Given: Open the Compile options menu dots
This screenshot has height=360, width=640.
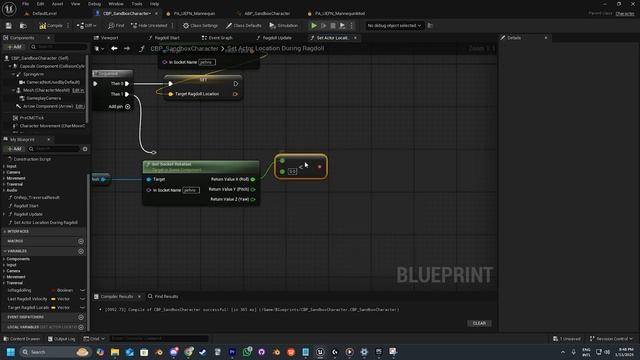Looking at the screenshot, I should coord(68,26).
